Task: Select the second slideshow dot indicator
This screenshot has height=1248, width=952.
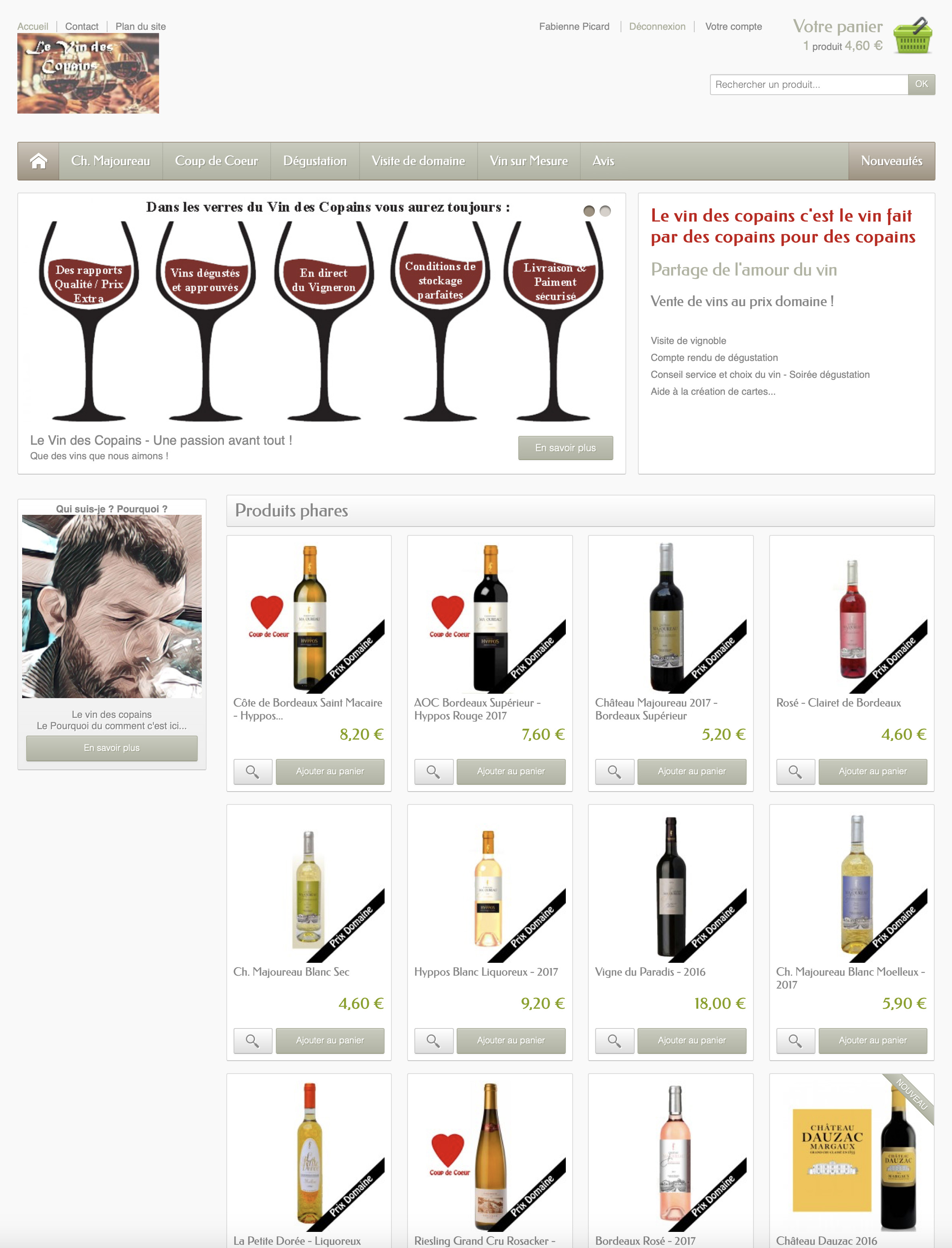Action: (x=605, y=211)
